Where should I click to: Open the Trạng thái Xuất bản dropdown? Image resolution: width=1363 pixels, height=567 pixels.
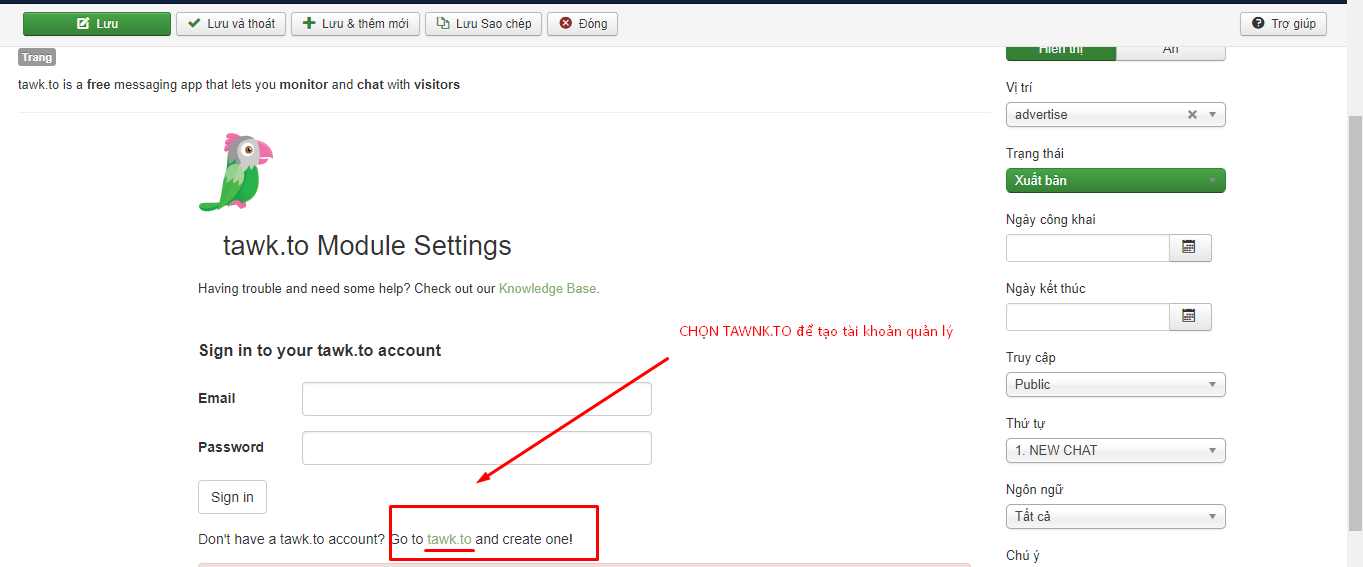coord(1116,181)
